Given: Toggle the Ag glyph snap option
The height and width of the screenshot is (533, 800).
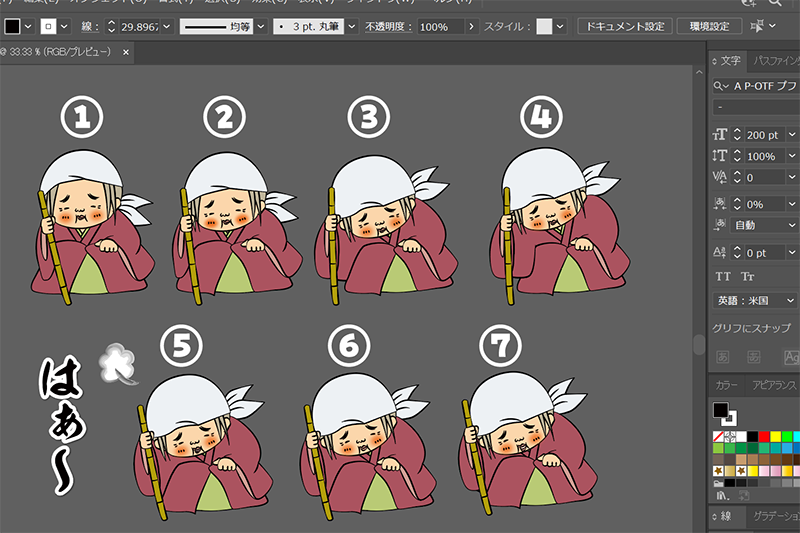Looking at the screenshot, I should (790, 356).
